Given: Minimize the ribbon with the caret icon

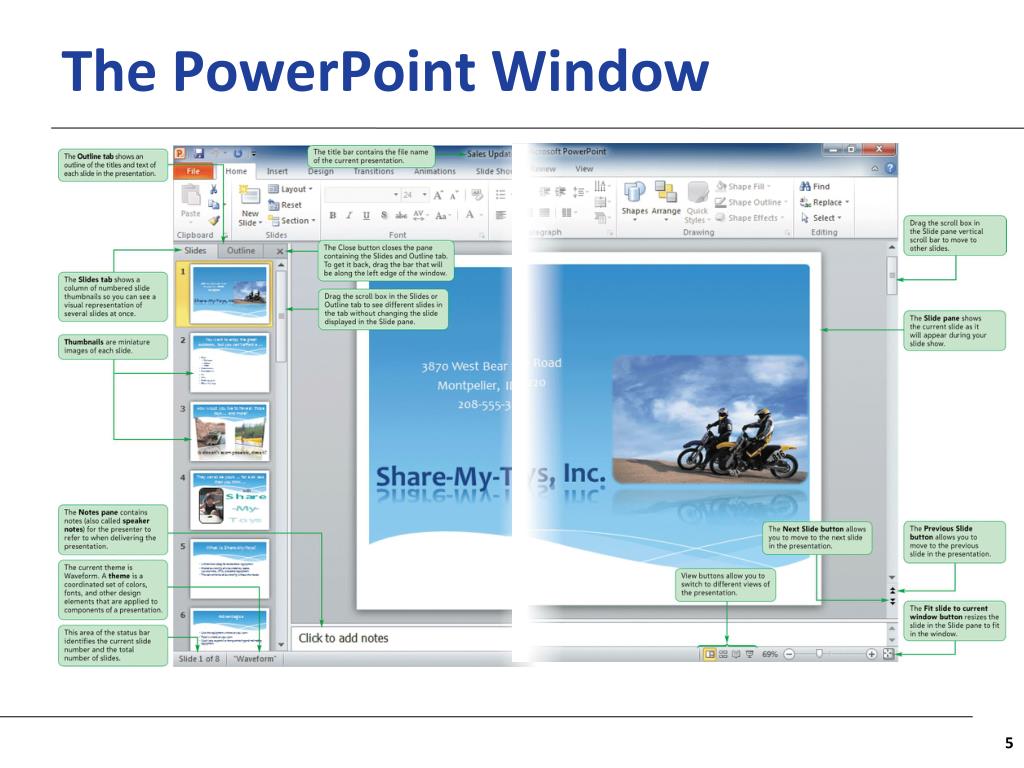Looking at the screenshot, I should [x=874, y=168].
